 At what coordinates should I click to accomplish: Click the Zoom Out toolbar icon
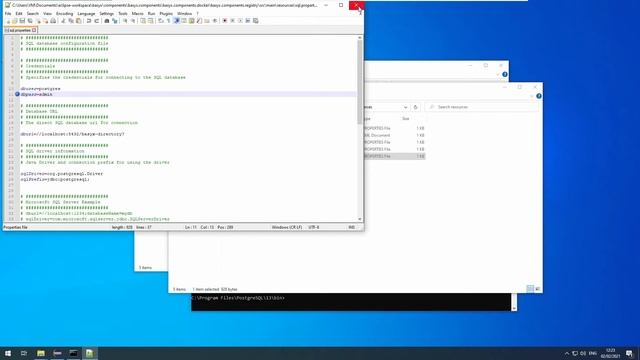click(x=133, y=20)
